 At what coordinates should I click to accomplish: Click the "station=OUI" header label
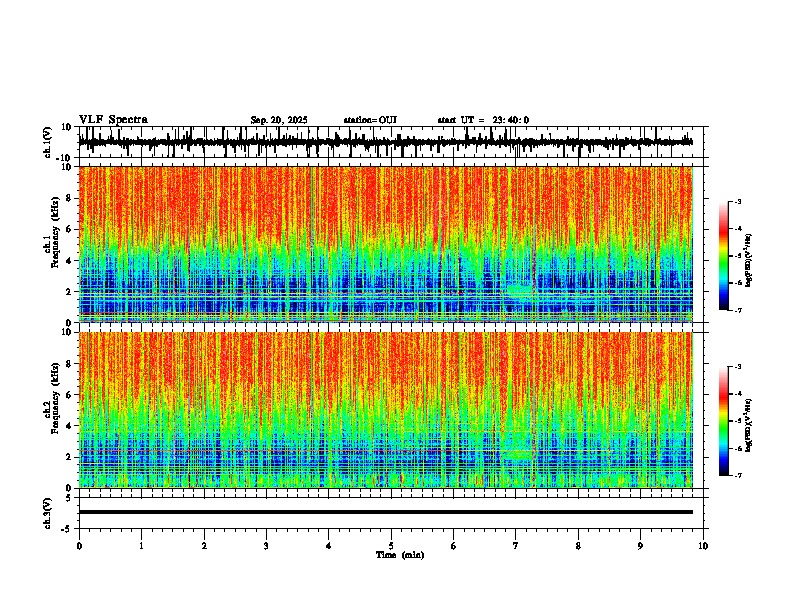click(370, 120)
